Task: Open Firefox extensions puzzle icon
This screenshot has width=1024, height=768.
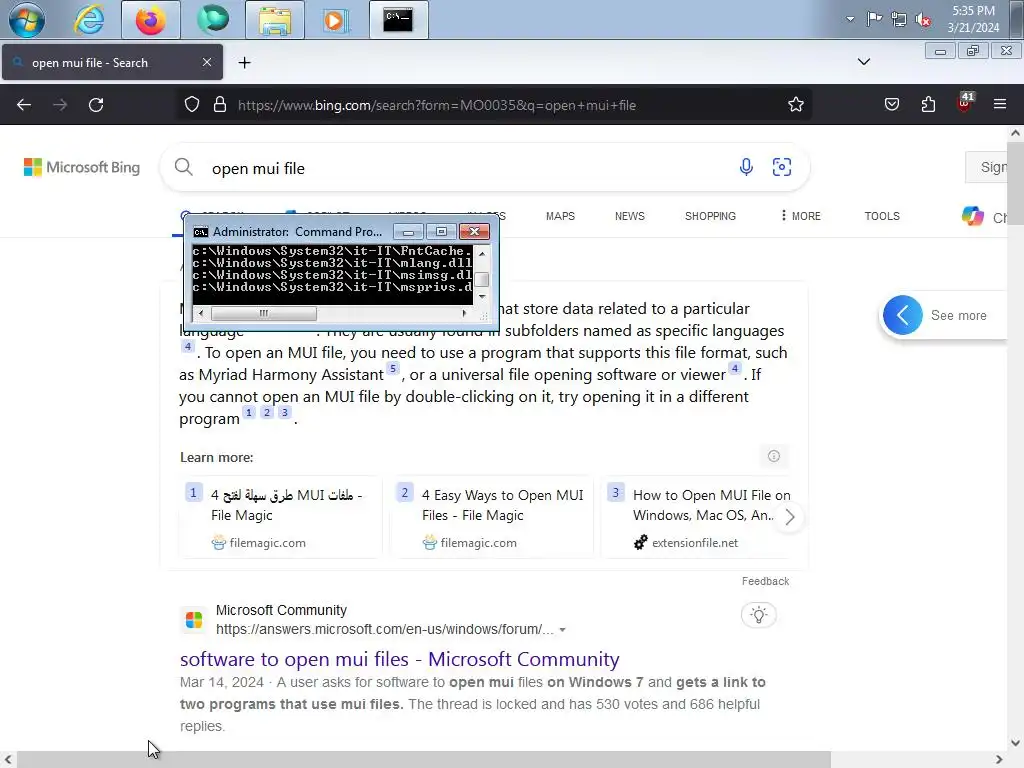Action: point(928,104)
